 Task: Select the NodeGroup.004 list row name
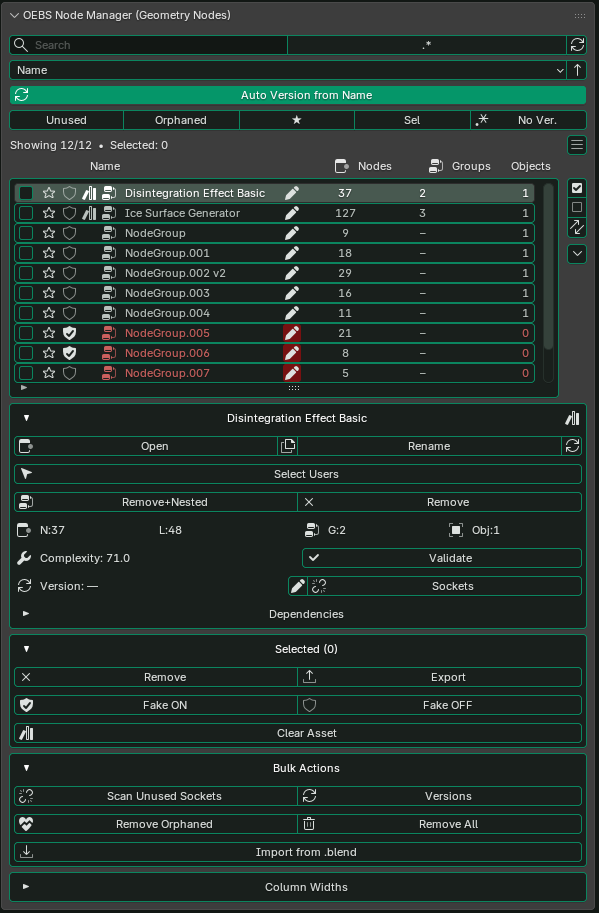tap(167, 313)
